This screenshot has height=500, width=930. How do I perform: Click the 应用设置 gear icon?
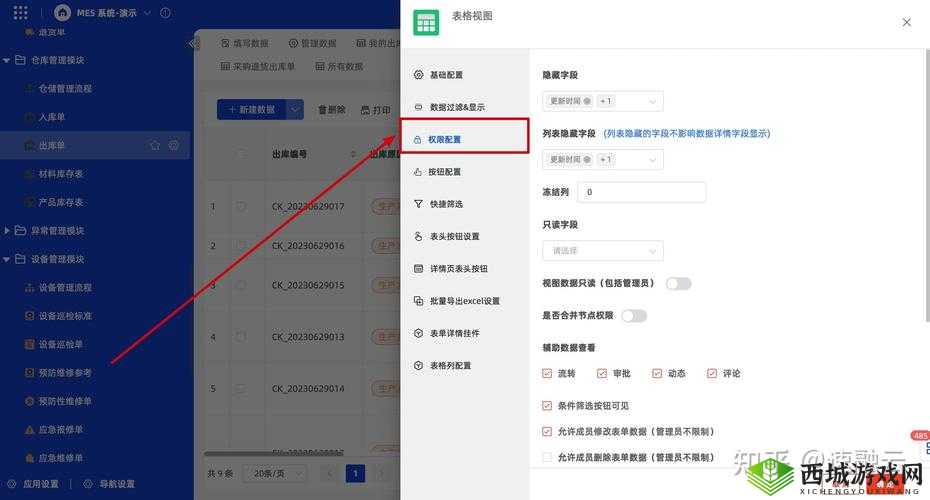tap(12, 484)
